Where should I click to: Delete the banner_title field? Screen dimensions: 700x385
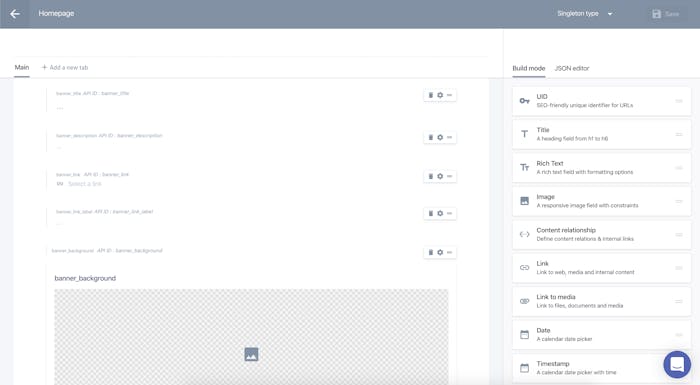tap(431, 95)
